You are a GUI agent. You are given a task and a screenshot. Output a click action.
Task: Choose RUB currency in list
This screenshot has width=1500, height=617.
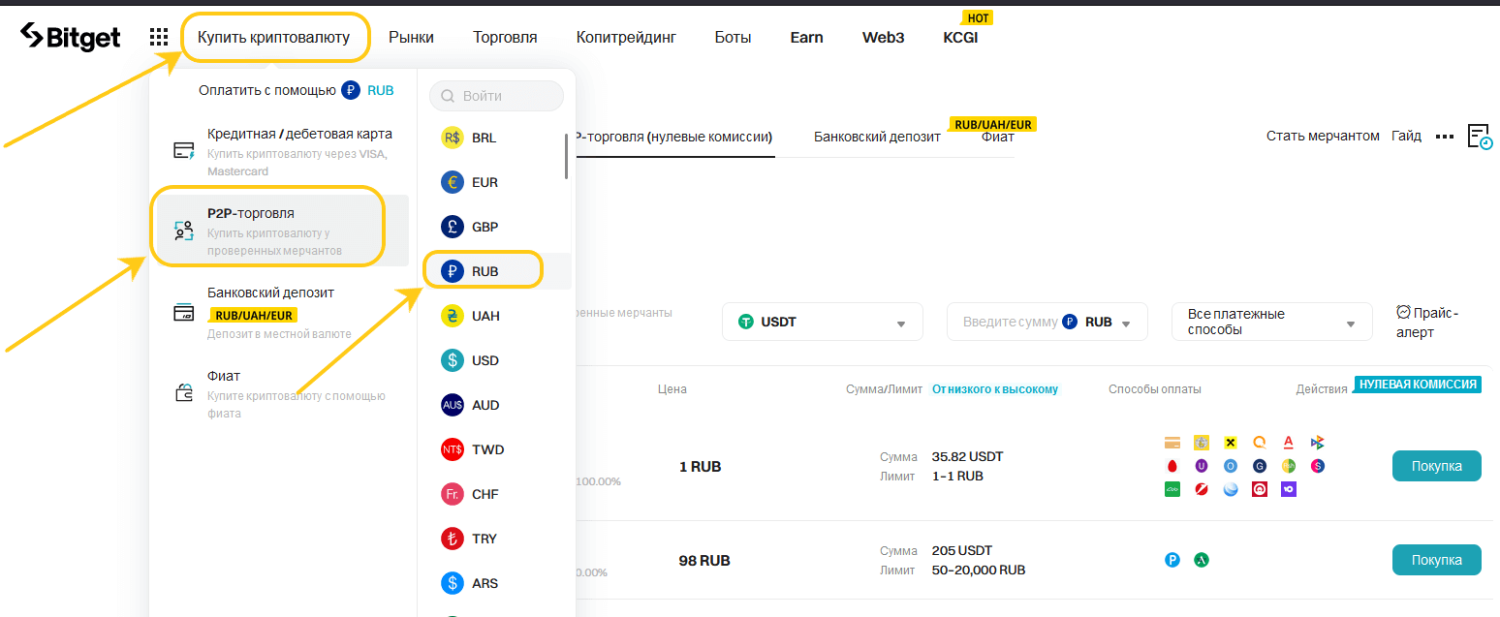click(496, 271)
